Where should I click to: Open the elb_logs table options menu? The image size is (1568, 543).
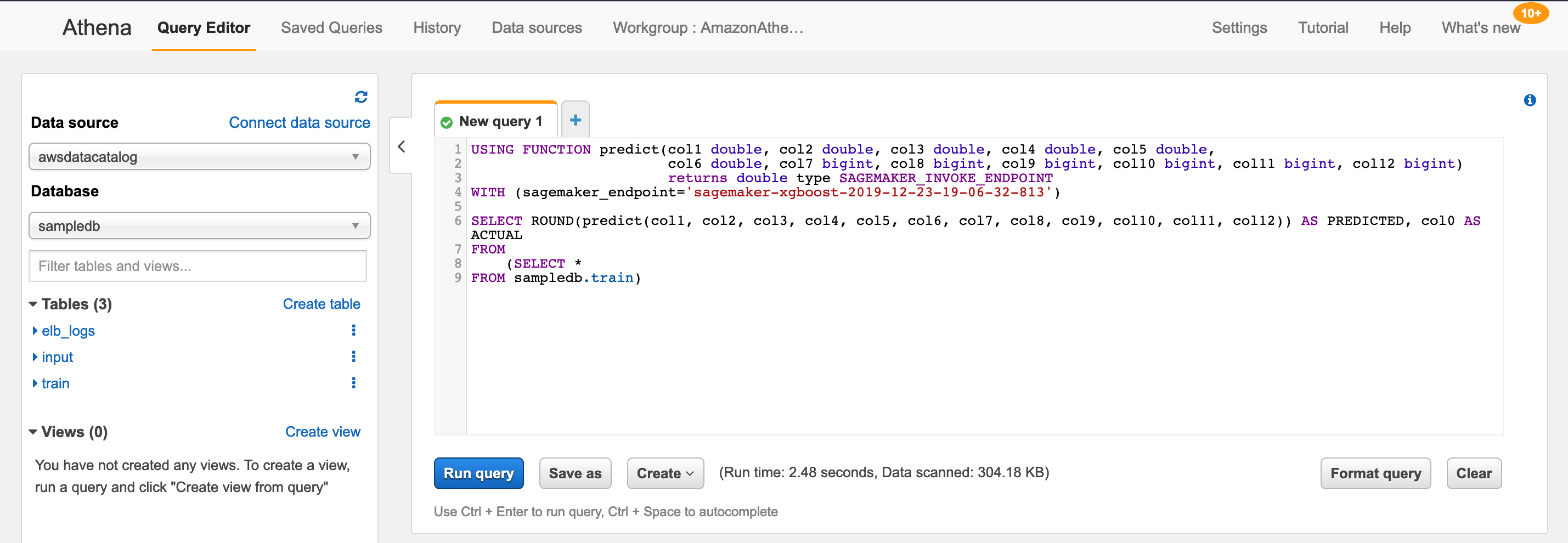[354, 331]
